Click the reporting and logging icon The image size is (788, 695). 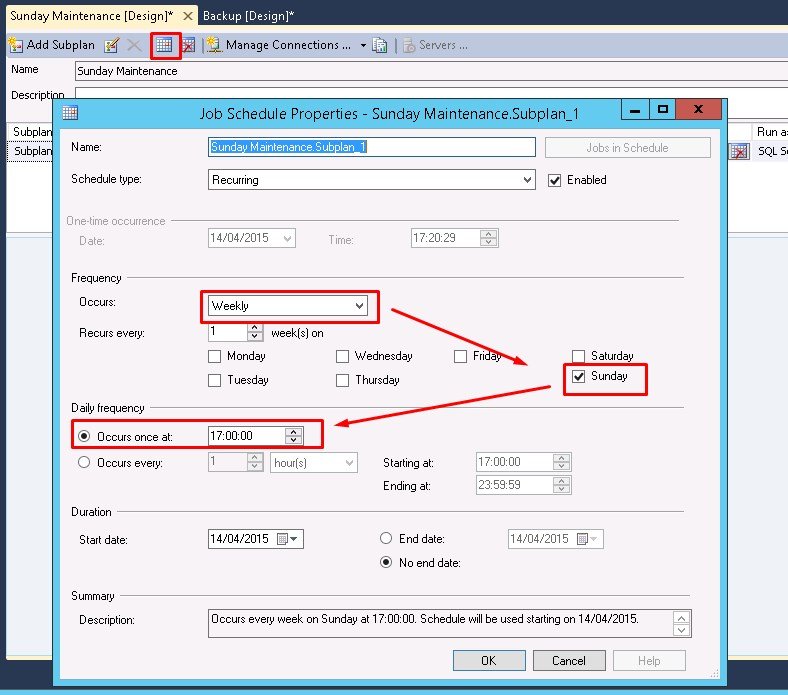coord(380,45)
